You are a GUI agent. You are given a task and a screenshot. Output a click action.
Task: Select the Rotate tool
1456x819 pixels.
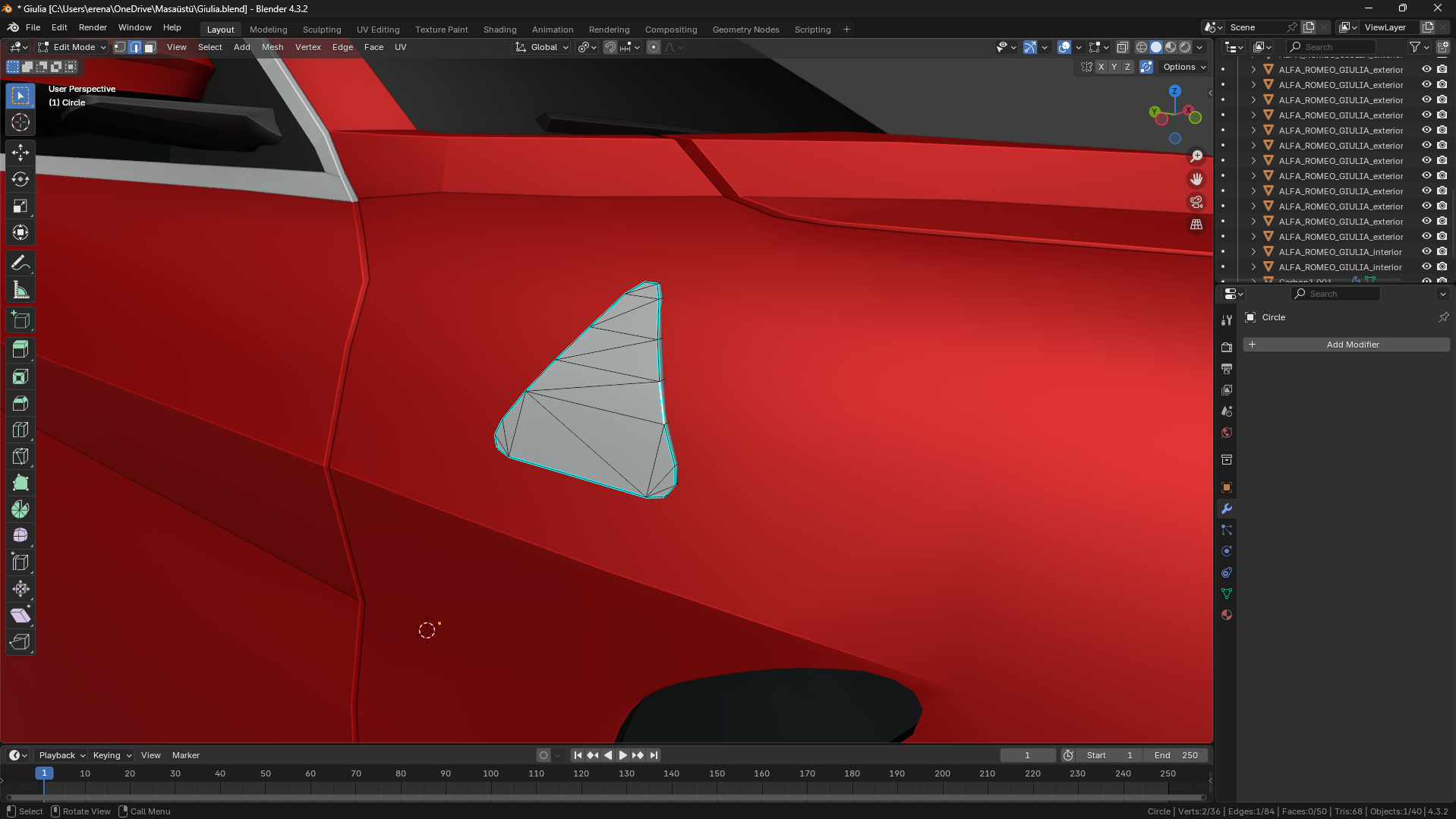point(20,179)
